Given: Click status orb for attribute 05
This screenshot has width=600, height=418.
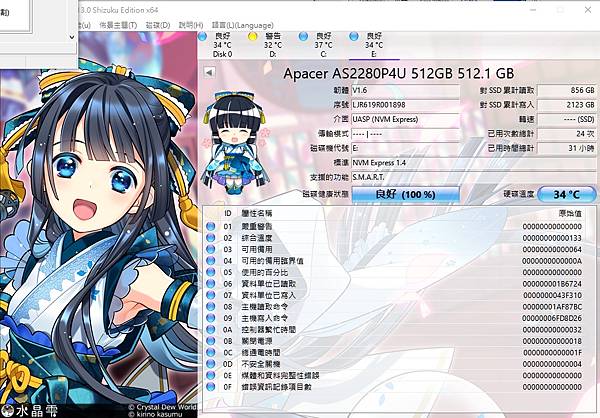Looking at the screenshot, I should (x=210, y=272).
